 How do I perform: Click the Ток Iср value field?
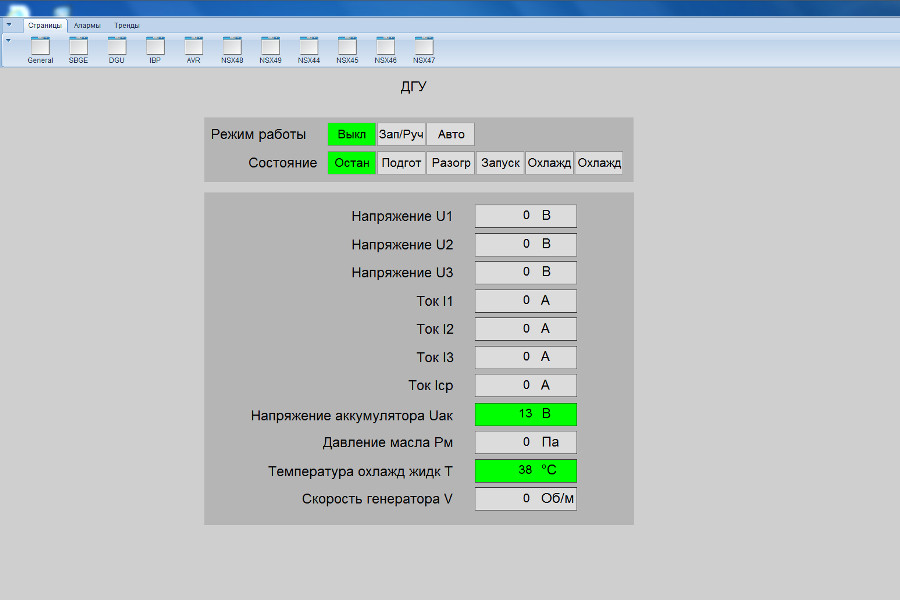(526, 385)
